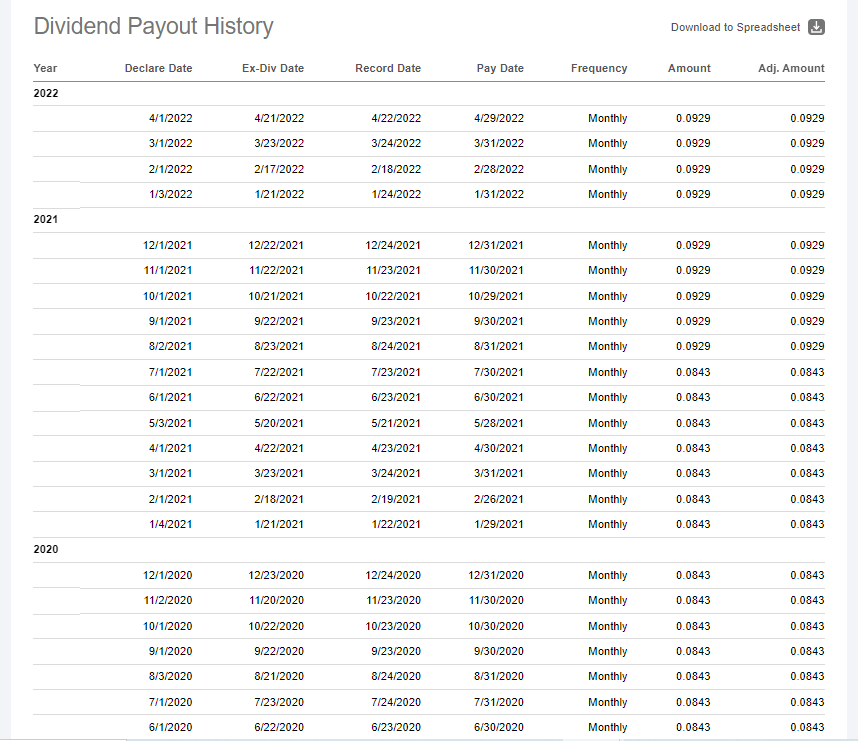
Task: Click the 2022 year group label
Action: click(x=45, y=93)
